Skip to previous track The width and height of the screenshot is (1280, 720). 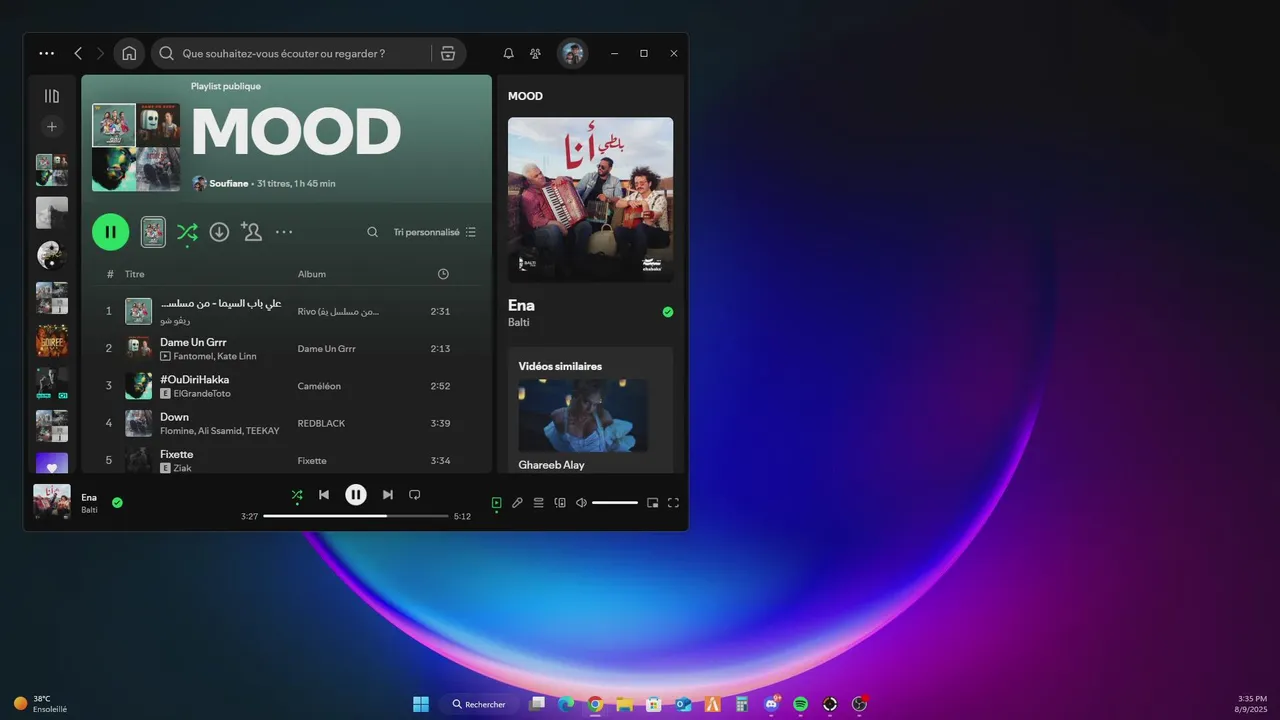324,494
